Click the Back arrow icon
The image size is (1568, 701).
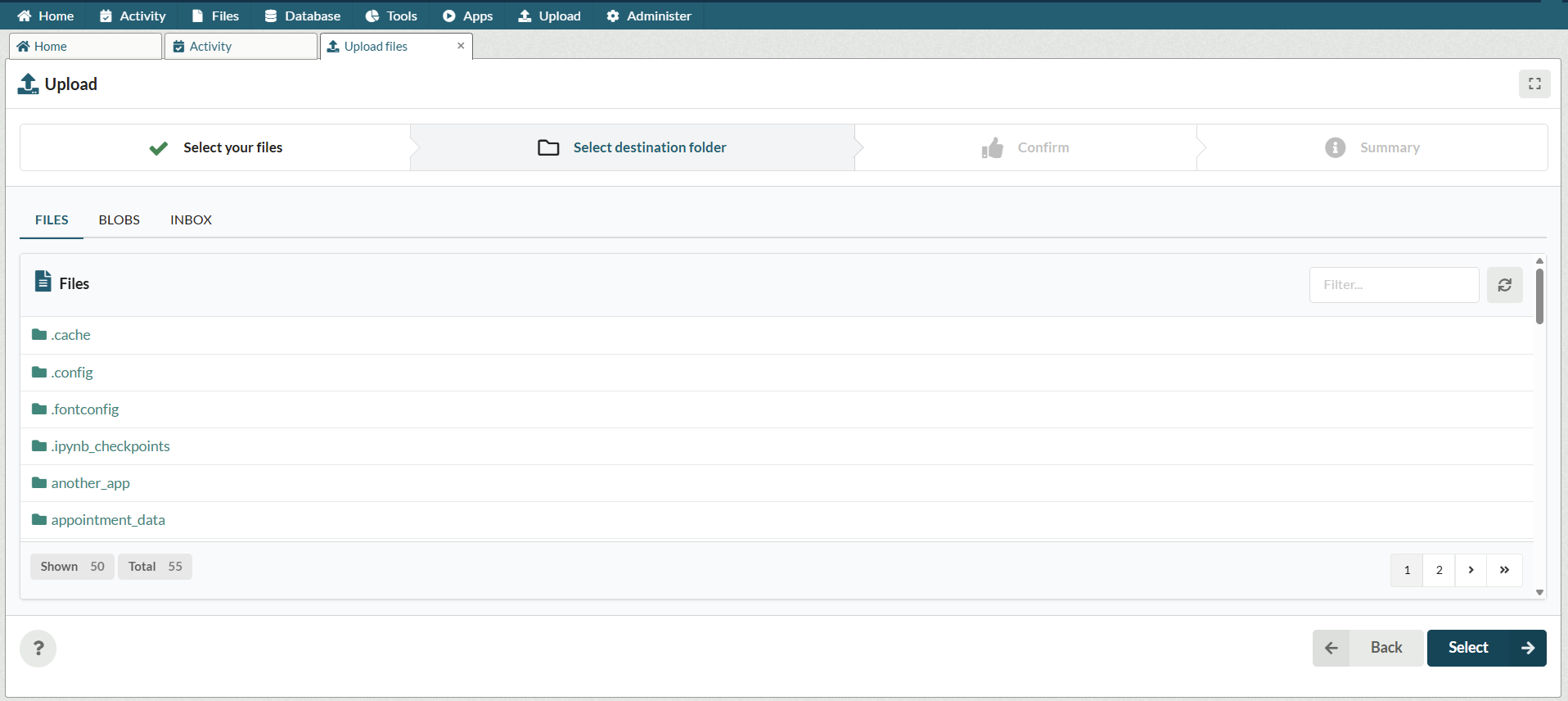pos(1331,648)
